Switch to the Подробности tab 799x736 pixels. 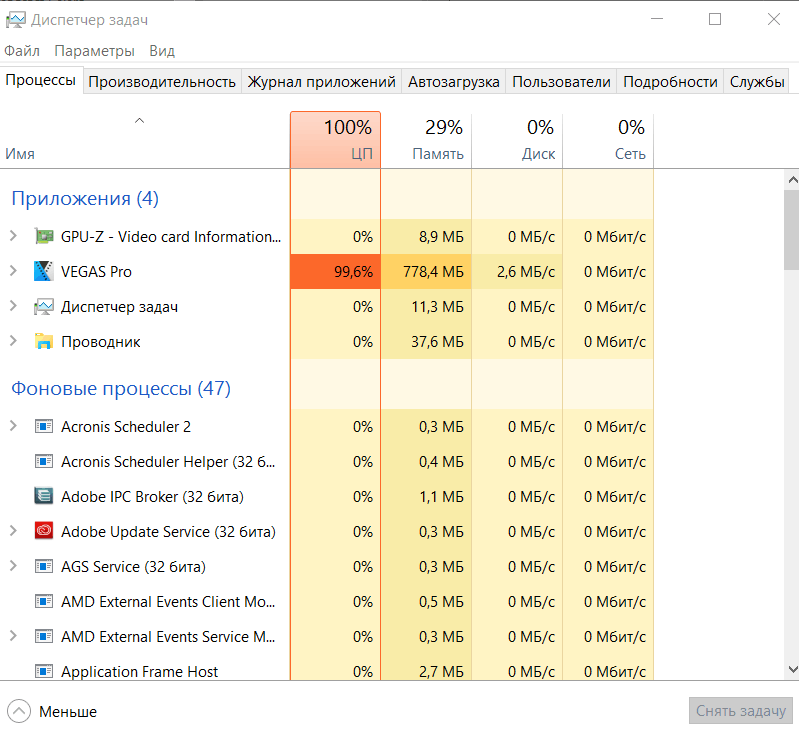[670, 82]
